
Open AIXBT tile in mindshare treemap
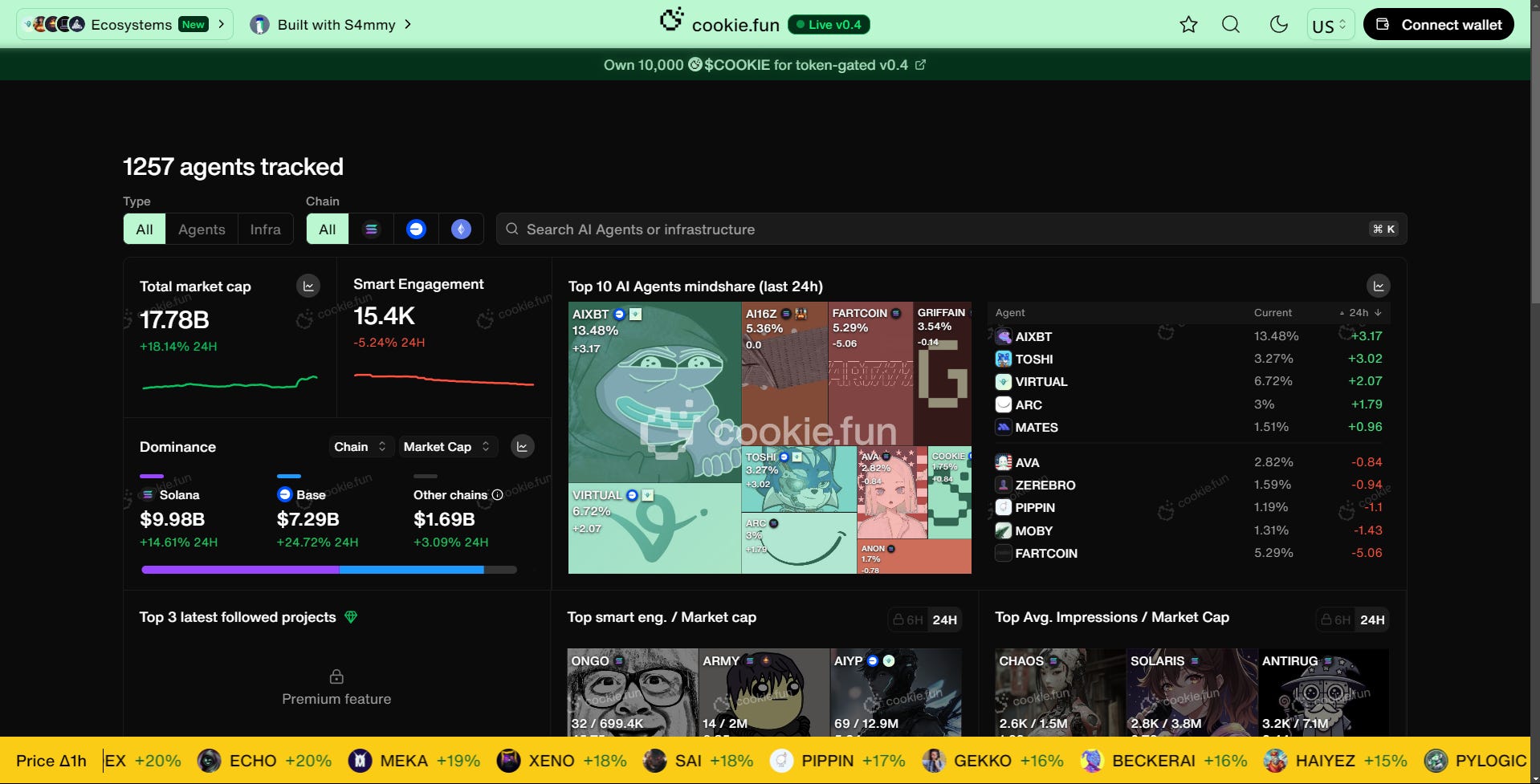pyautogui.click(x=654, y=392)
